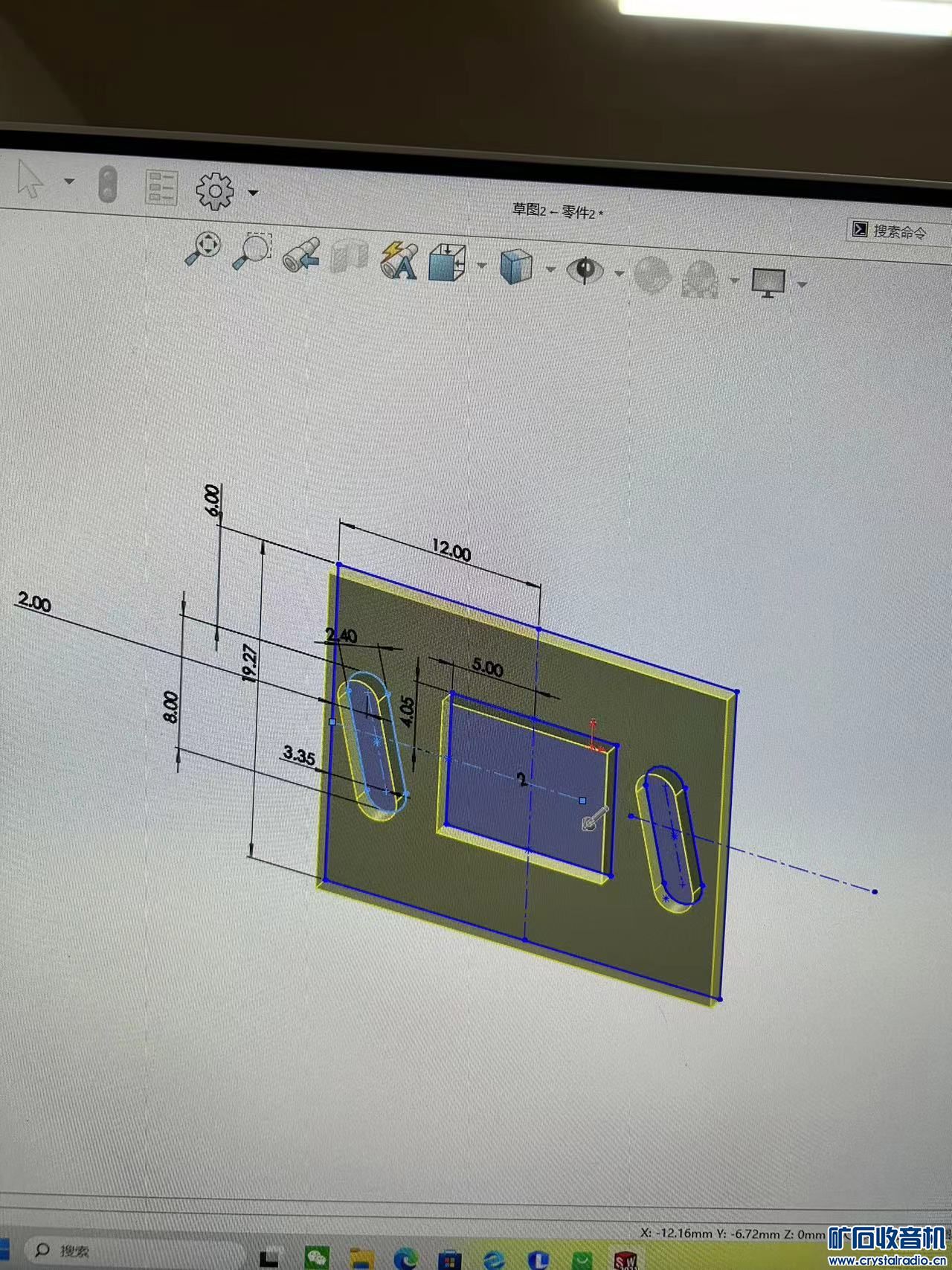Open File Explorer from the taskbar

[x=362, y=1258]
